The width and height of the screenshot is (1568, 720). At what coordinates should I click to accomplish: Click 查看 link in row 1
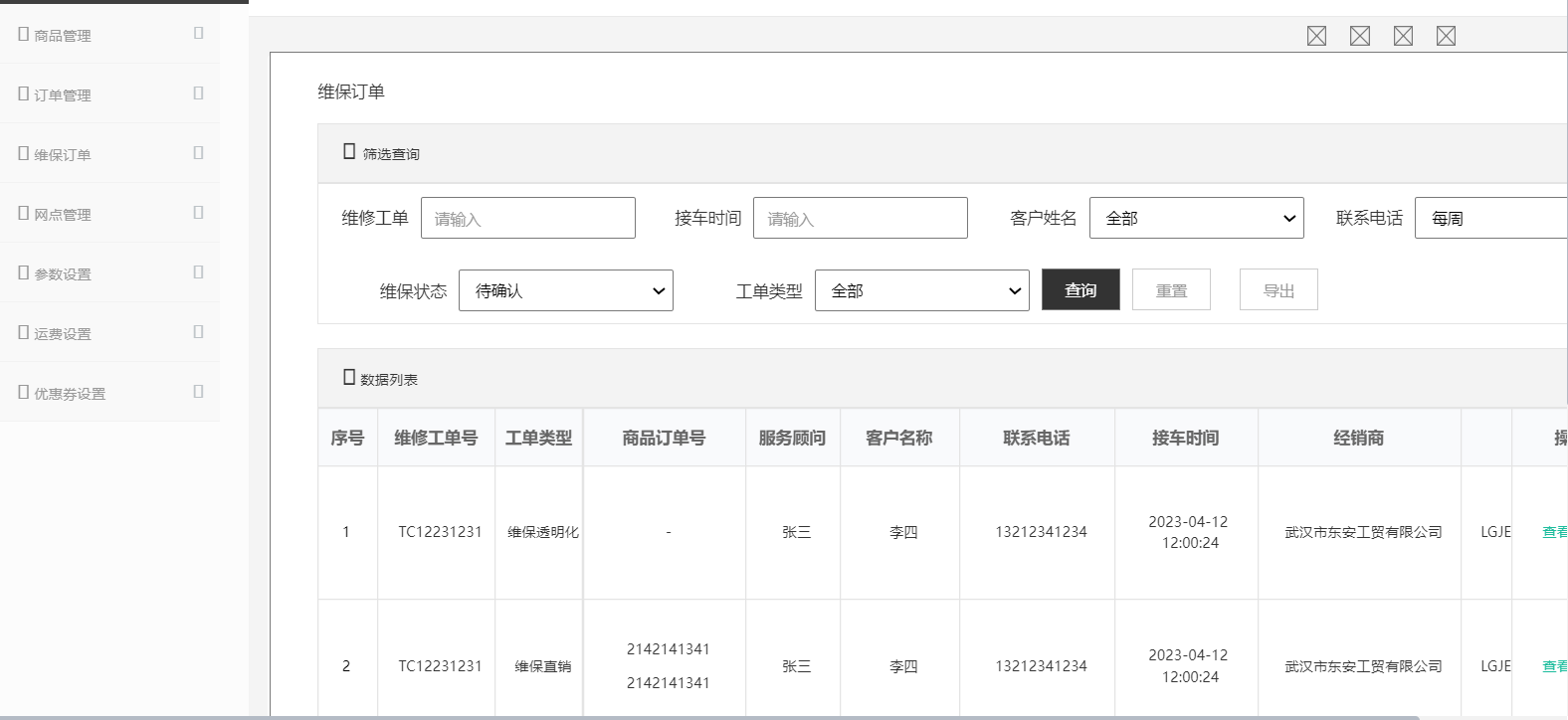[1554, 532]
